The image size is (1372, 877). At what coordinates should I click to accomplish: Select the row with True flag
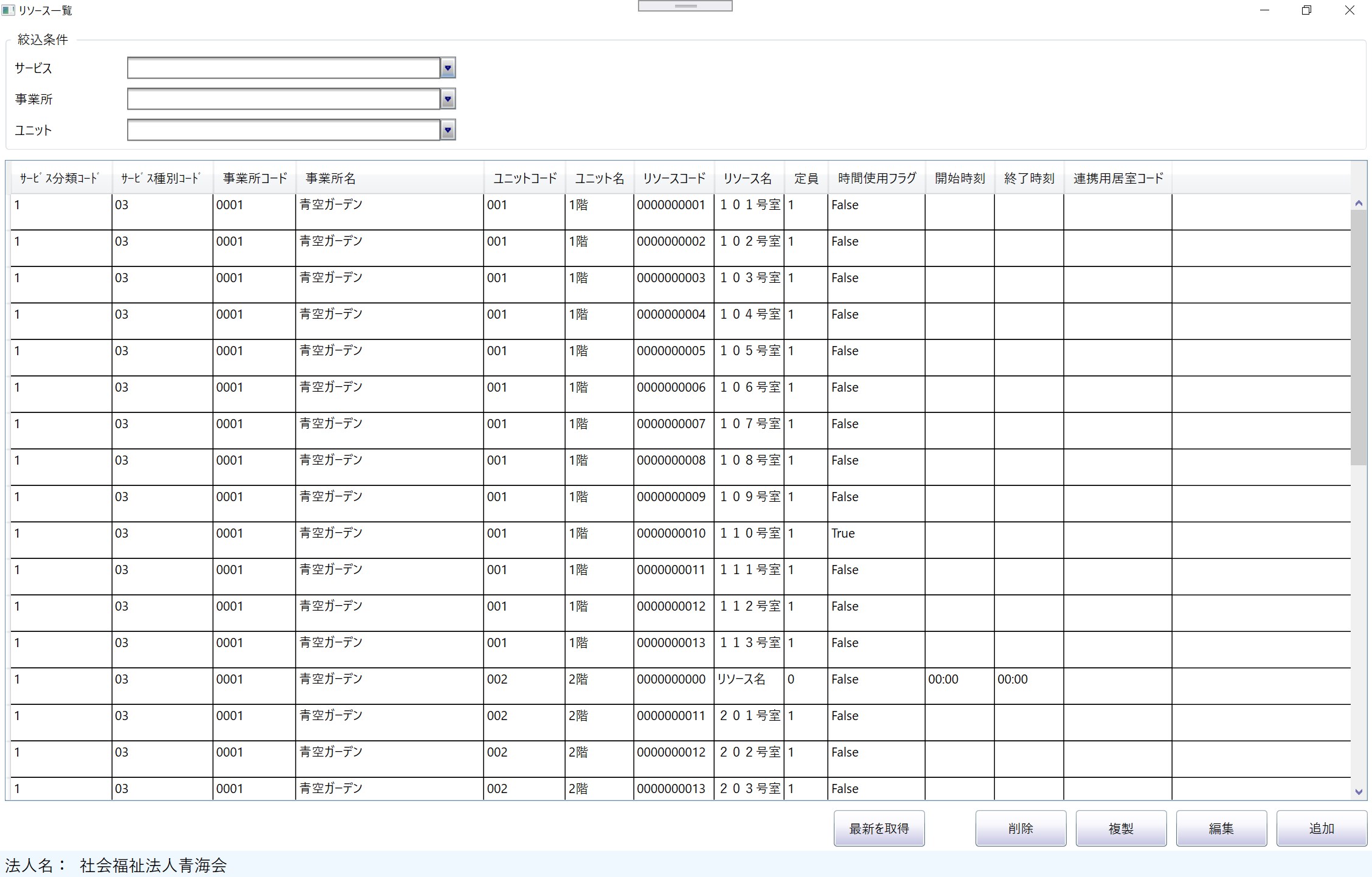(x=843, y=534)
